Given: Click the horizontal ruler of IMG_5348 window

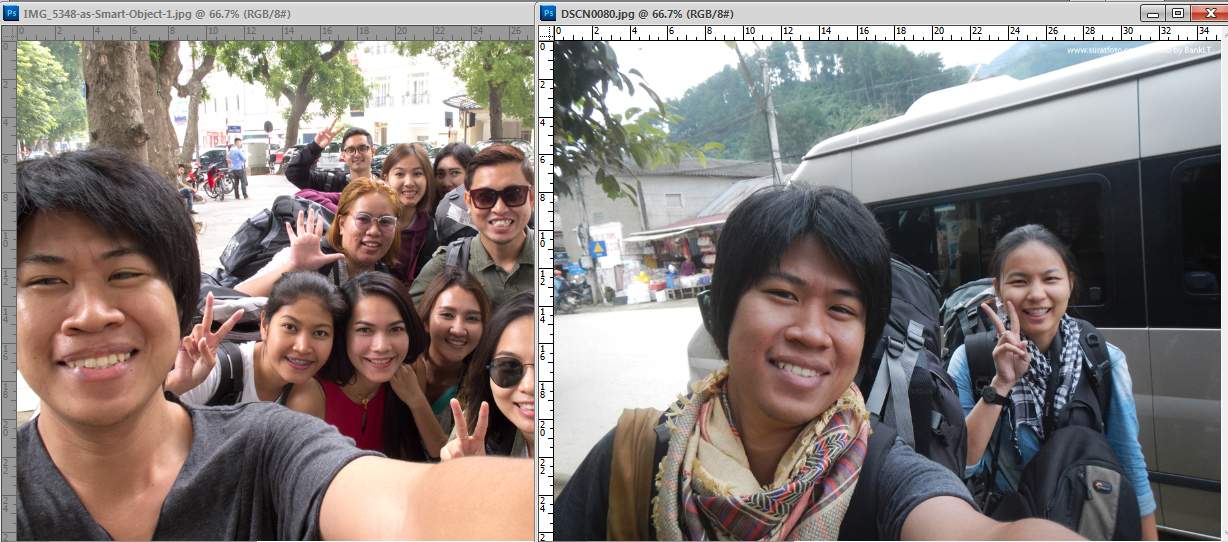Looking at the screenshot, I should (x=275, y=32).
